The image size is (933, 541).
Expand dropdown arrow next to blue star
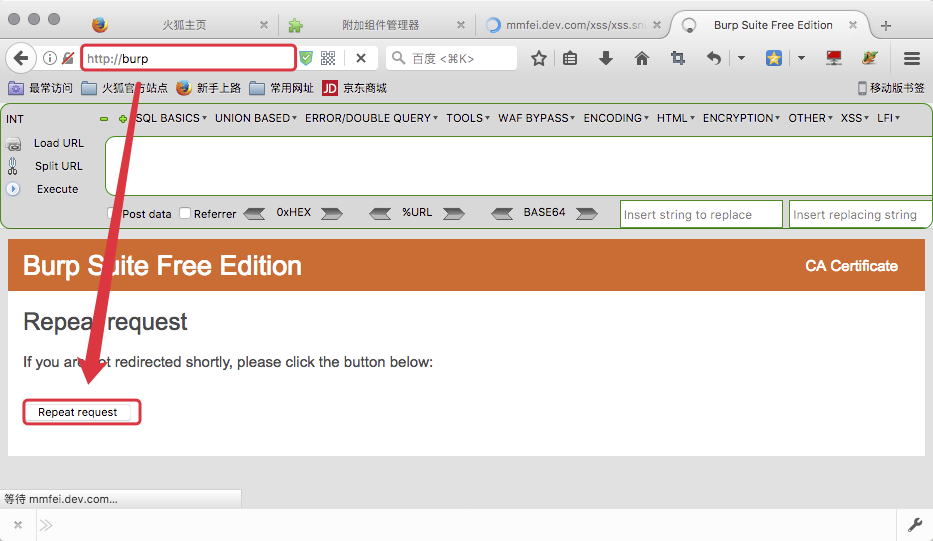[801, 58]
